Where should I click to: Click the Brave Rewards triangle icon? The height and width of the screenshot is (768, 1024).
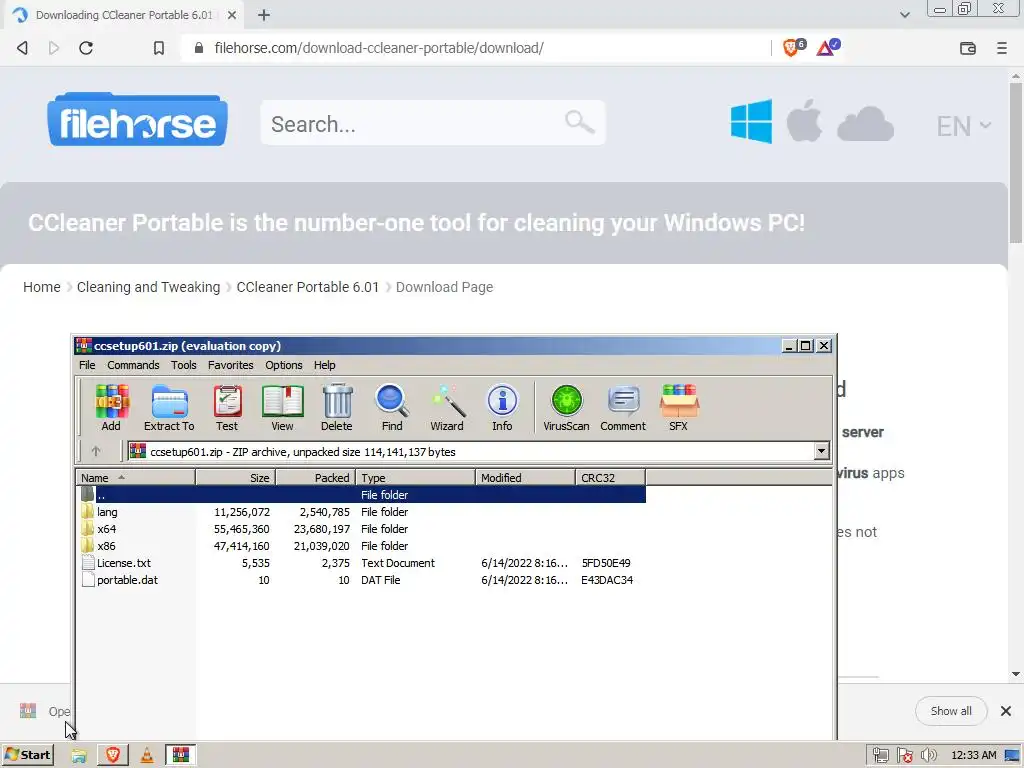[827, 47]
